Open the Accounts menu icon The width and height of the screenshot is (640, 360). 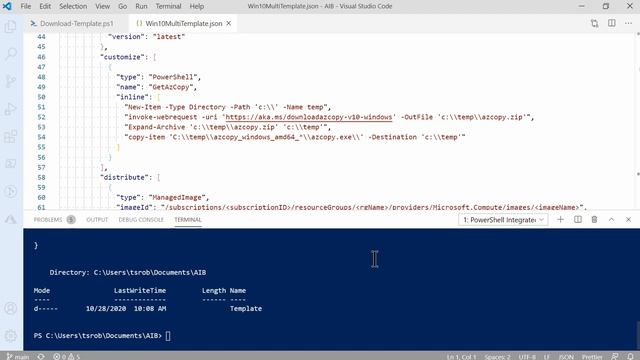11,308
